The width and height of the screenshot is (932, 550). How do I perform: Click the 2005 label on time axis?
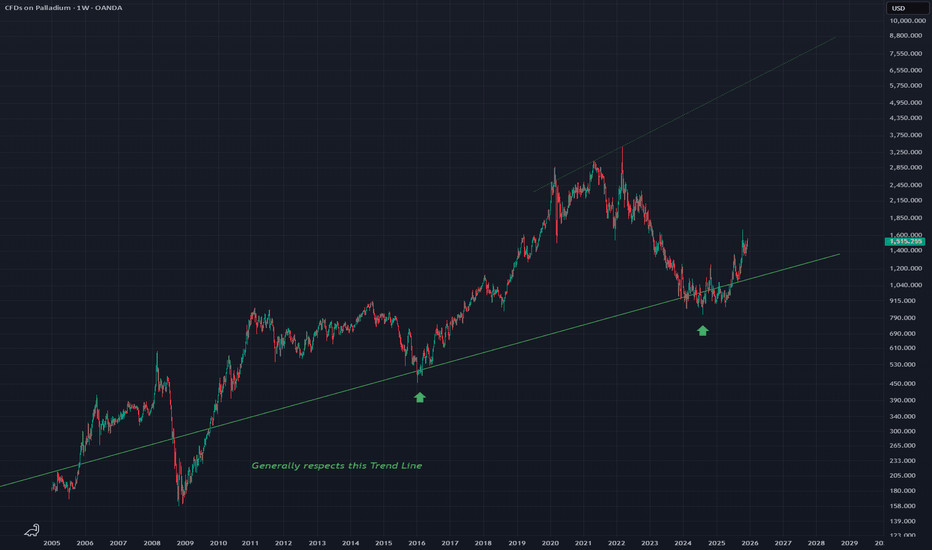pyautogui.click(x=52, y=542)
